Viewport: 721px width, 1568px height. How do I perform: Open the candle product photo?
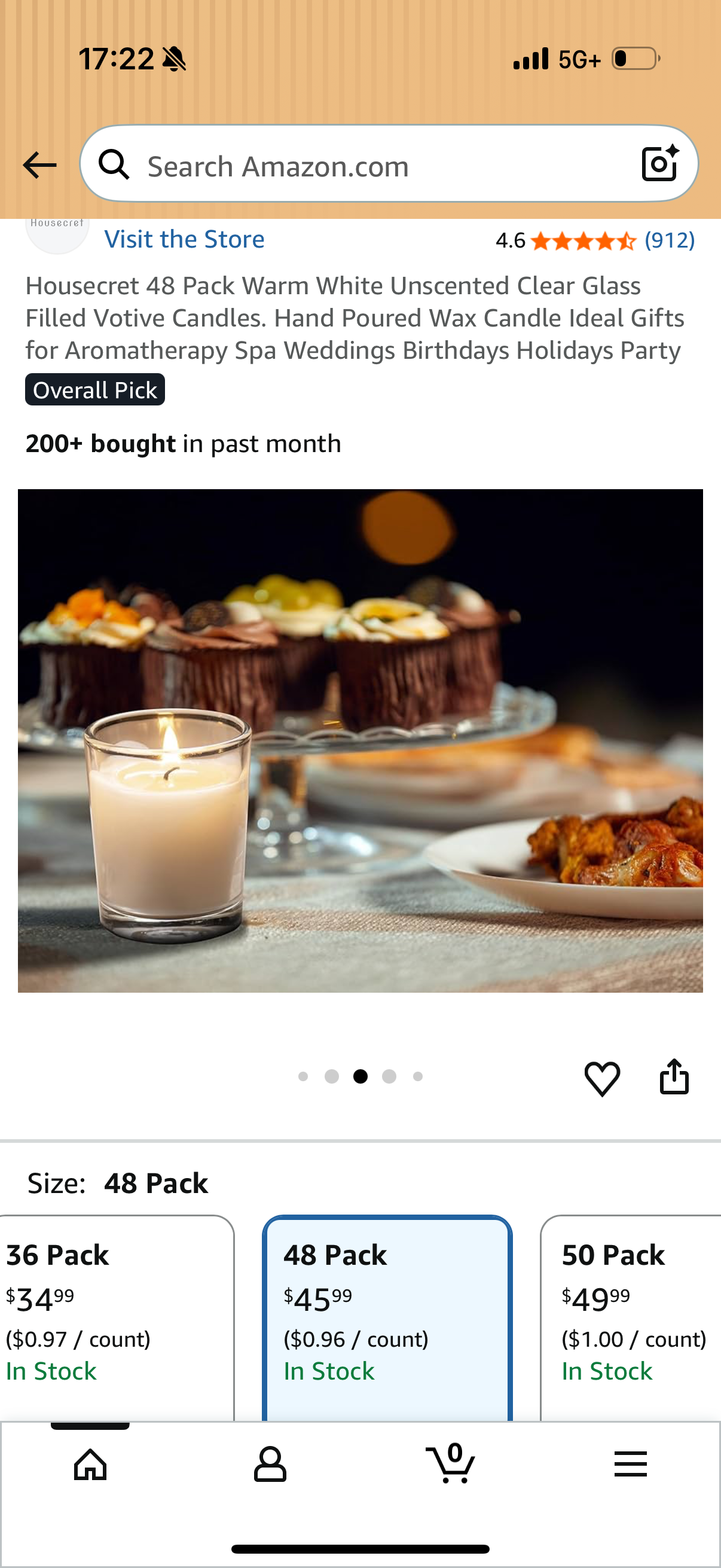point(360,741)
